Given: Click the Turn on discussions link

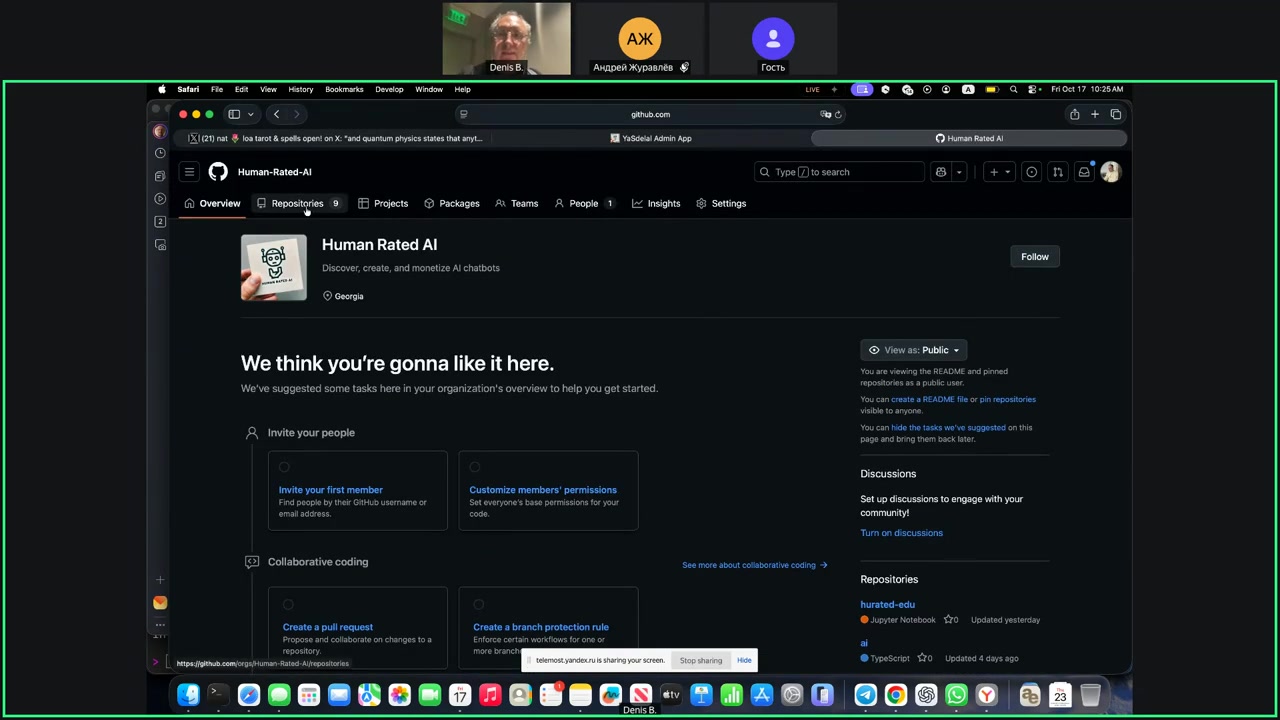Looking at the screenshot, I should pos(901,533).
